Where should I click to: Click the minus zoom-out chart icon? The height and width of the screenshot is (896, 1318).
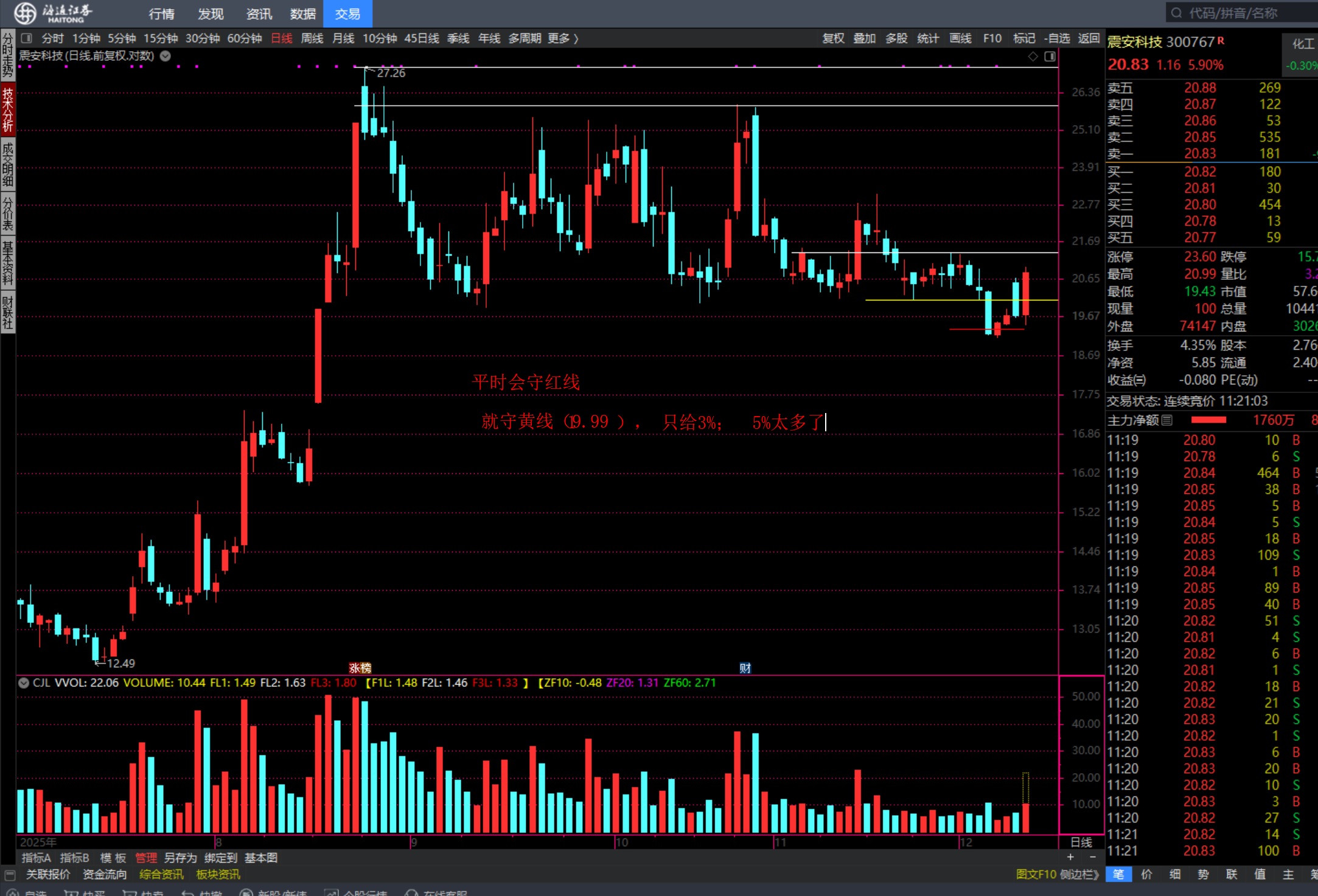[1092, 856]
